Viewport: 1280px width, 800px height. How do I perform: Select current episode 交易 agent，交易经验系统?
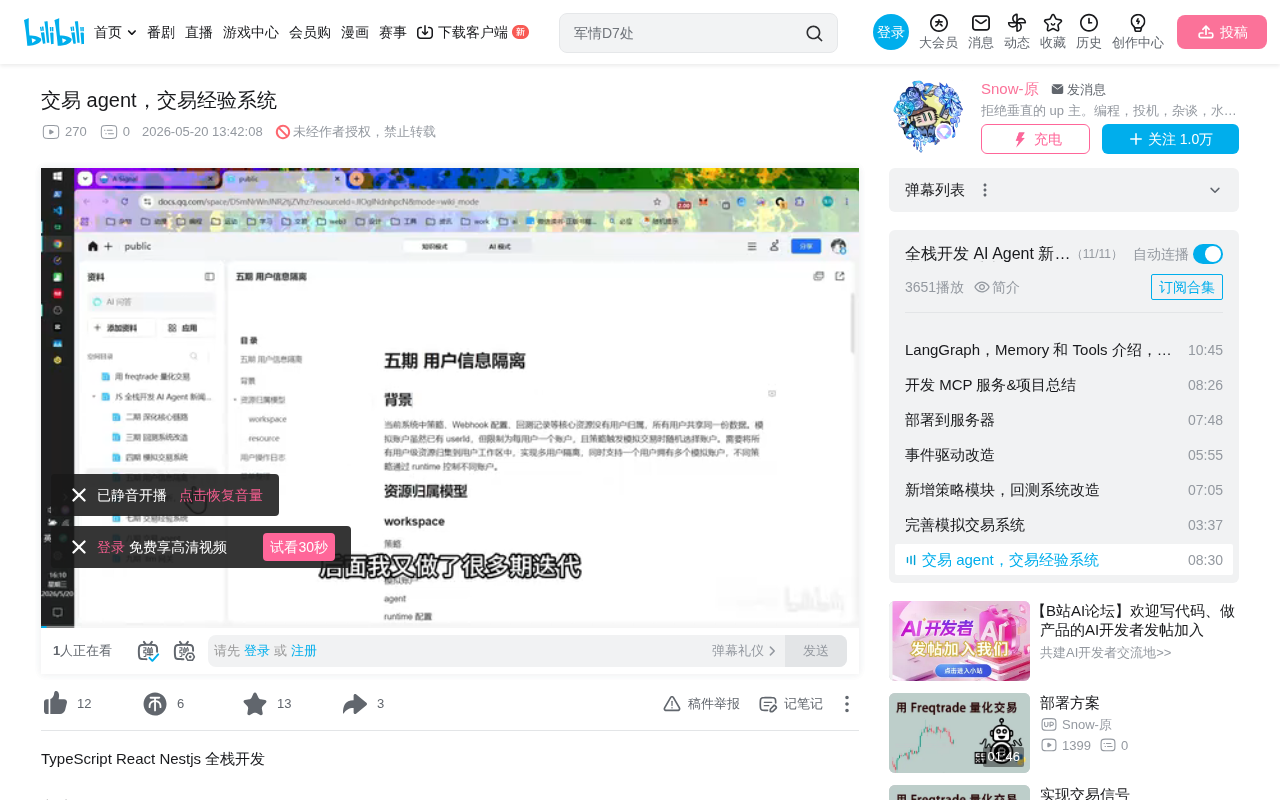1064,560
